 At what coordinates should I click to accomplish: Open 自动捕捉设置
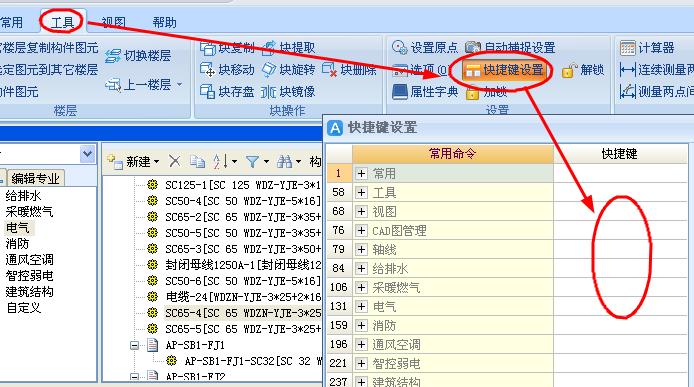click(x=510, y=47)
